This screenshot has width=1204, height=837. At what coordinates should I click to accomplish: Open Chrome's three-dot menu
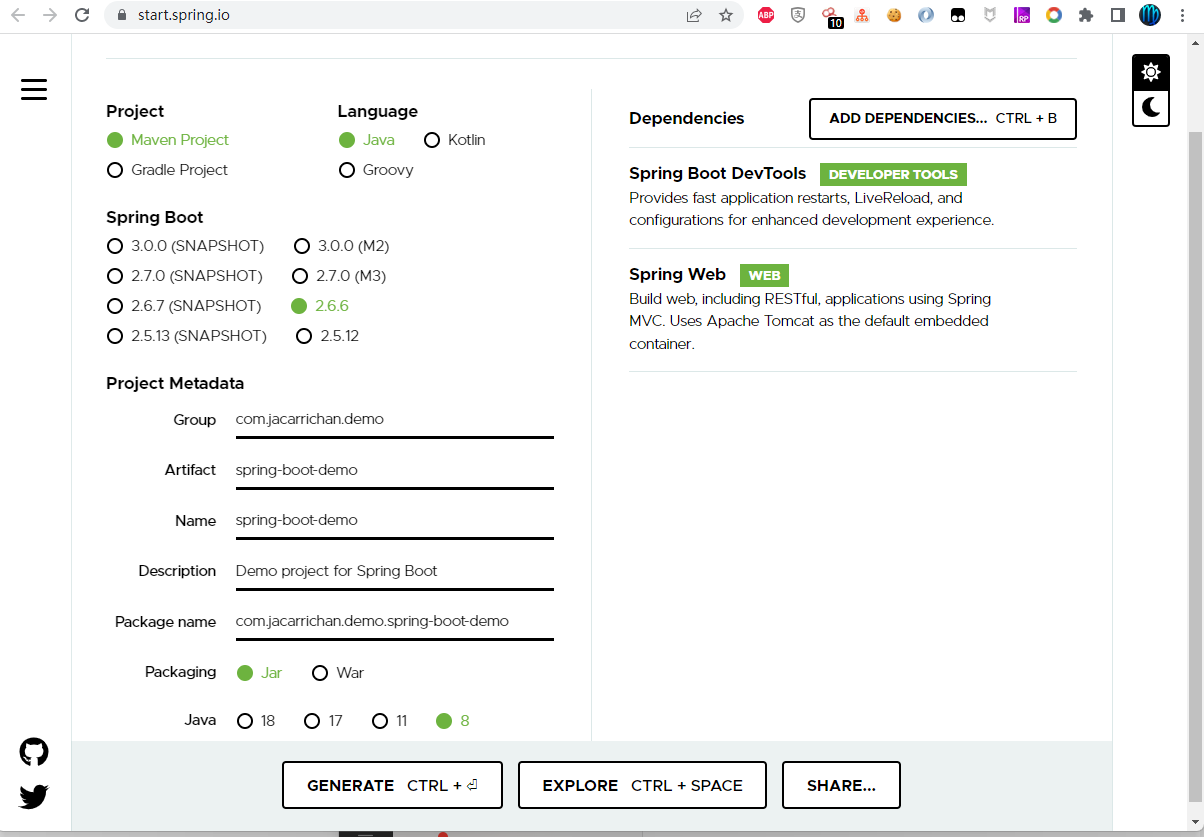point(1183,15)
